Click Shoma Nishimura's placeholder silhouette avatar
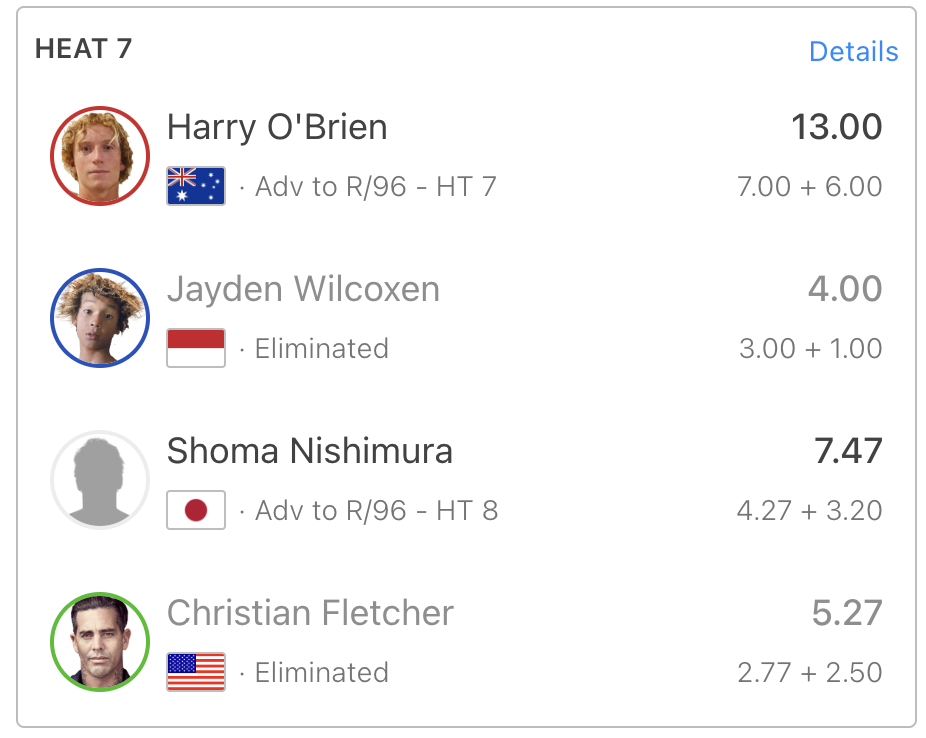Image resolution: width=926 pixels, height=738 pixels. [99, 480]
